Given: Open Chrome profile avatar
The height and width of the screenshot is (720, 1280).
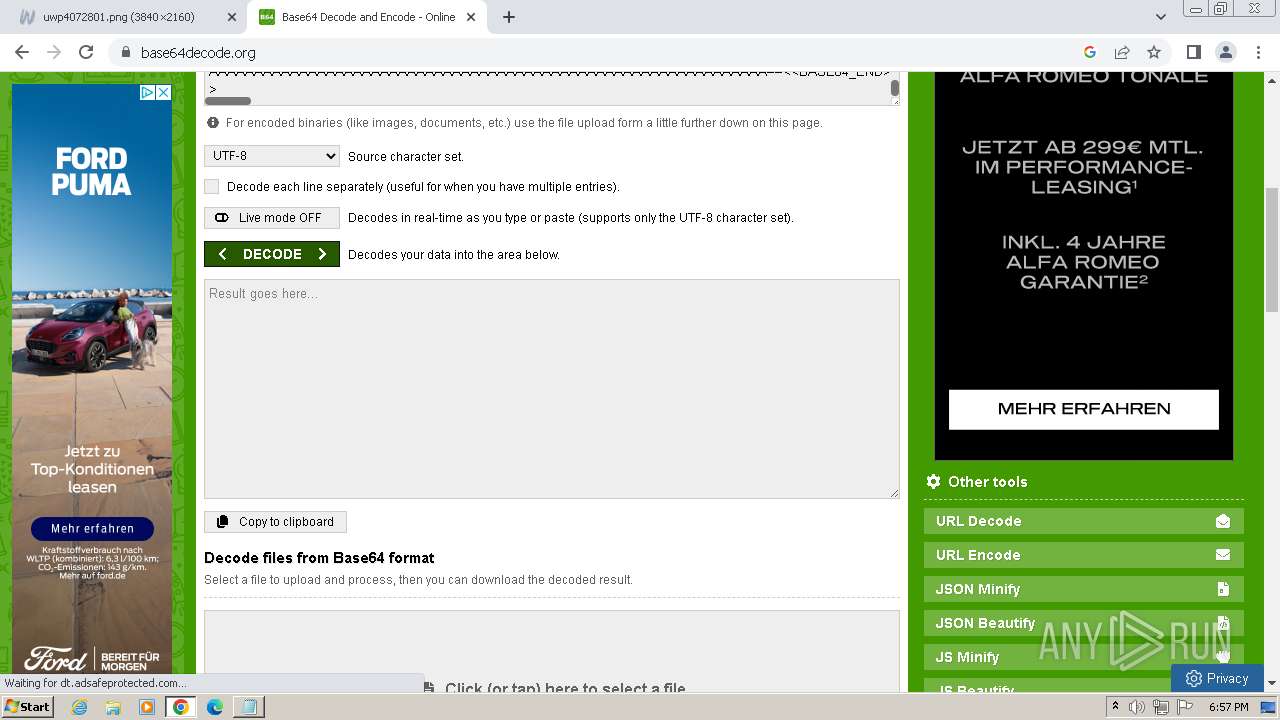Looking at the screenshot, I should point(1225,52).
